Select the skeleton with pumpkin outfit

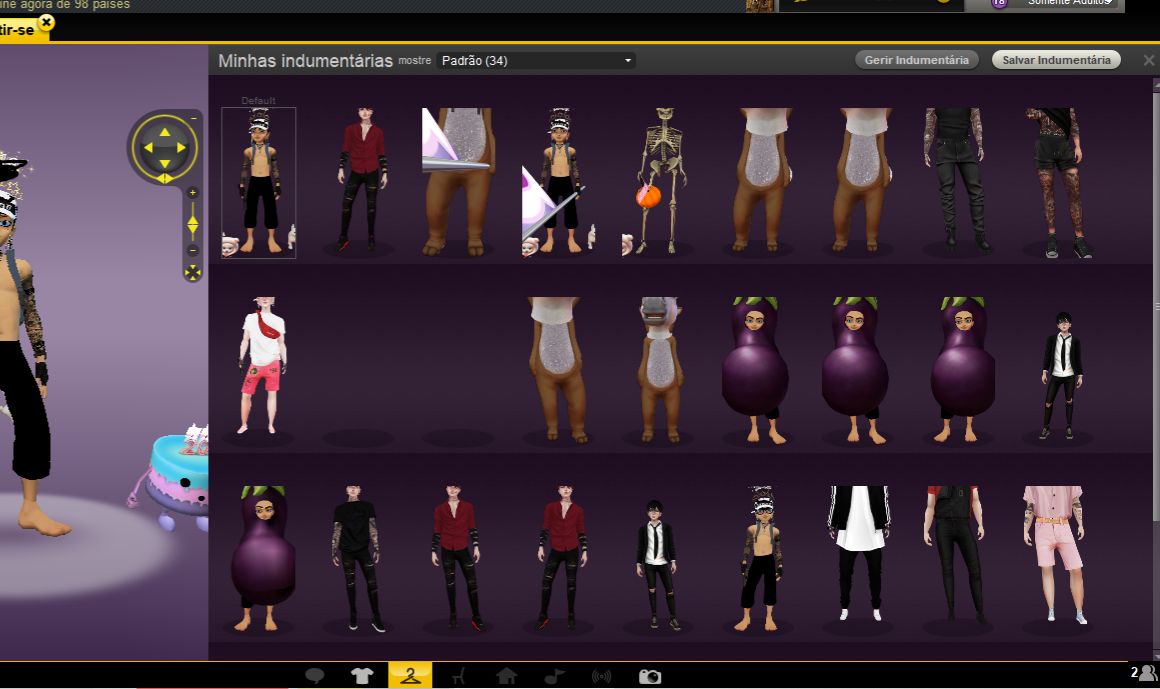(660, 182)
